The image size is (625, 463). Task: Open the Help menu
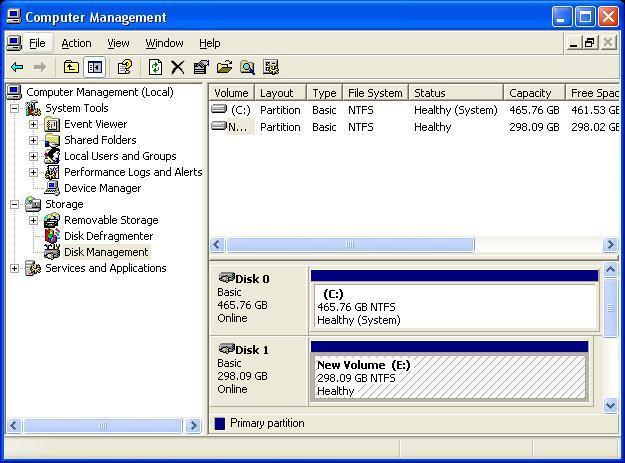[x=210, y=43]
